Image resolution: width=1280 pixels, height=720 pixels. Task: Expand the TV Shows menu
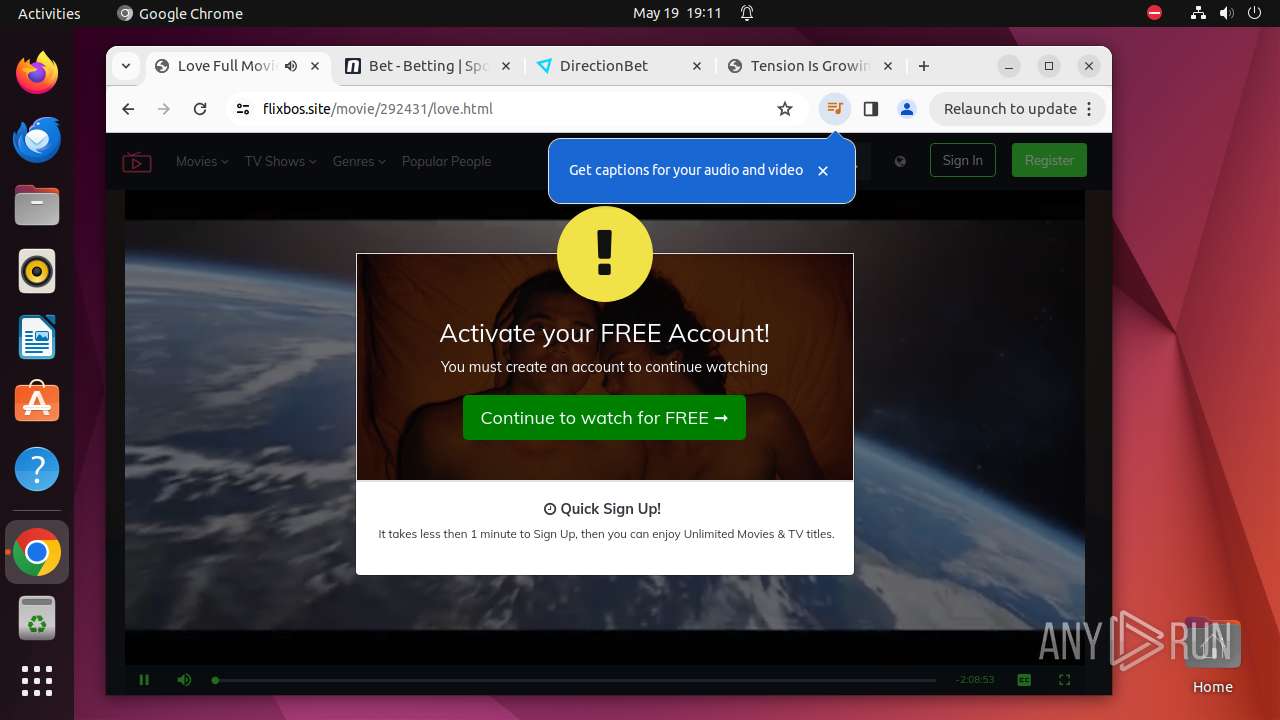280,161
